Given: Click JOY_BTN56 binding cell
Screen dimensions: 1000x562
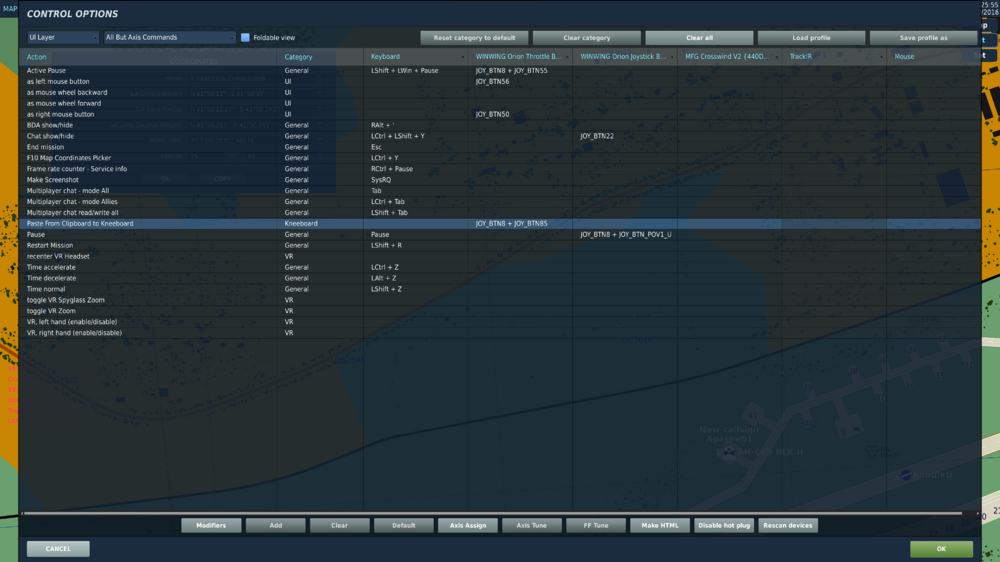Looking at the screenshot, I should [x=520, y=82].
